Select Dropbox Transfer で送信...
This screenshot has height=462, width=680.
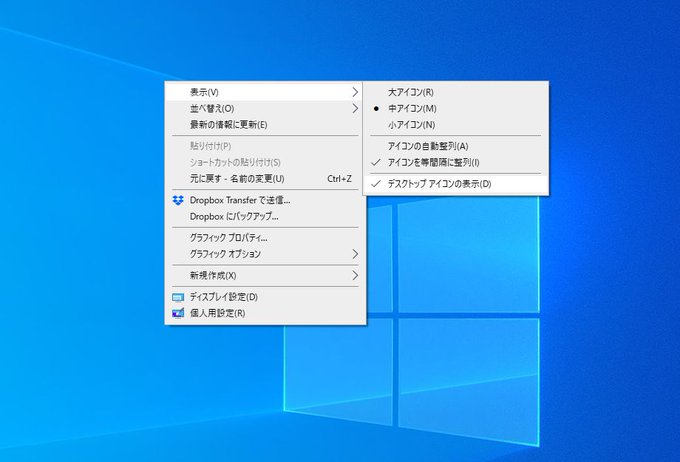[265, 200]
